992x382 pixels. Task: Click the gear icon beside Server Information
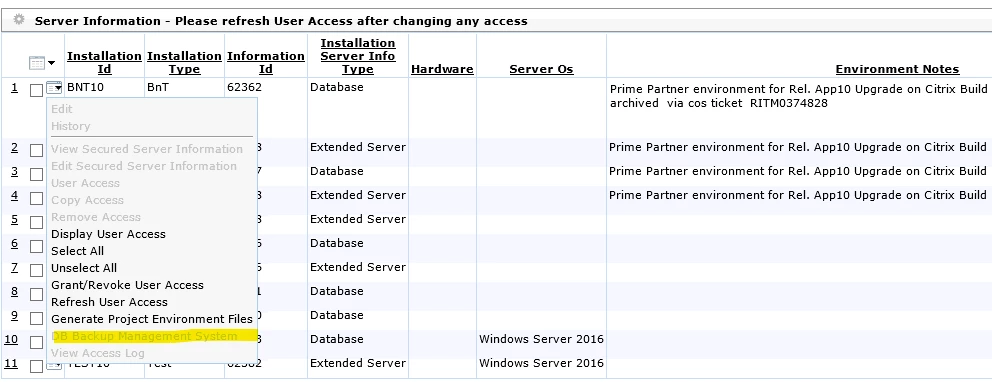click(19, 20)
